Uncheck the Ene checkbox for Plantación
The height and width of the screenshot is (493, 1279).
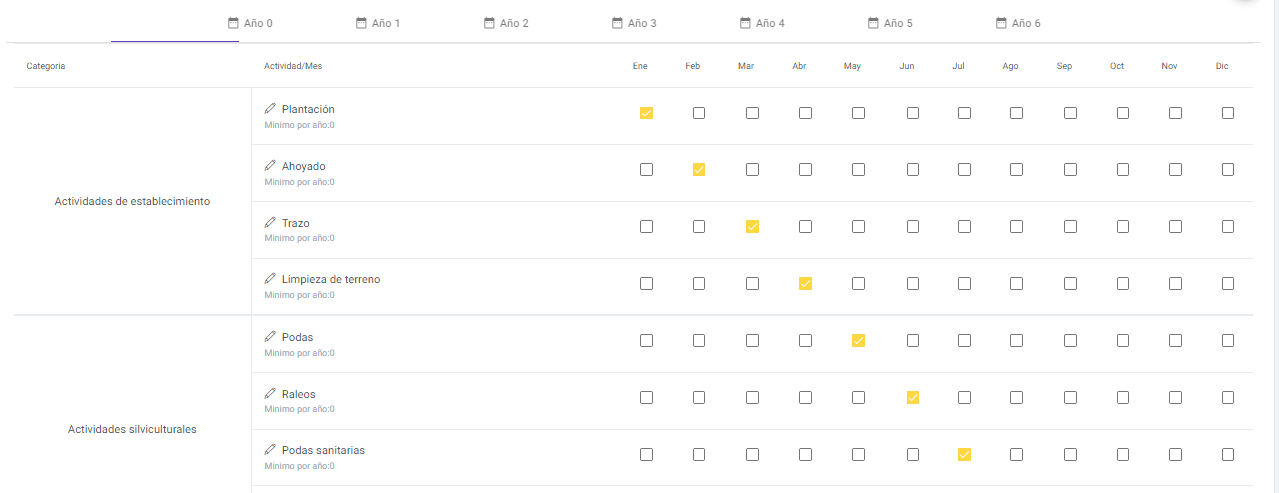point(646,113)
